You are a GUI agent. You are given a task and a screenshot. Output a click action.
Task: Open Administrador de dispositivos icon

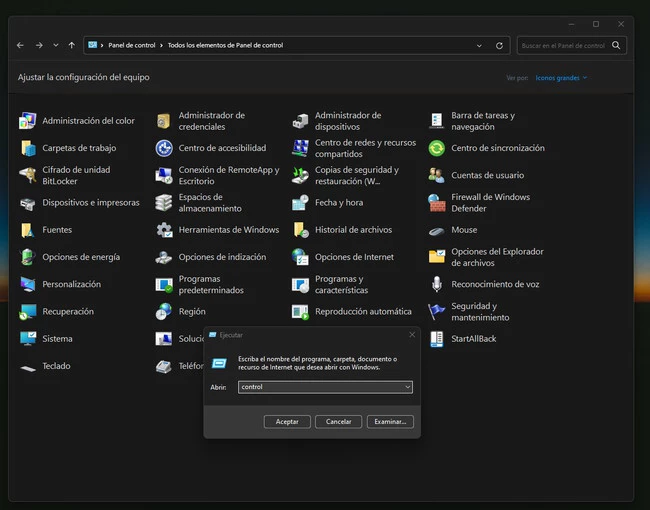pos(300,121)
